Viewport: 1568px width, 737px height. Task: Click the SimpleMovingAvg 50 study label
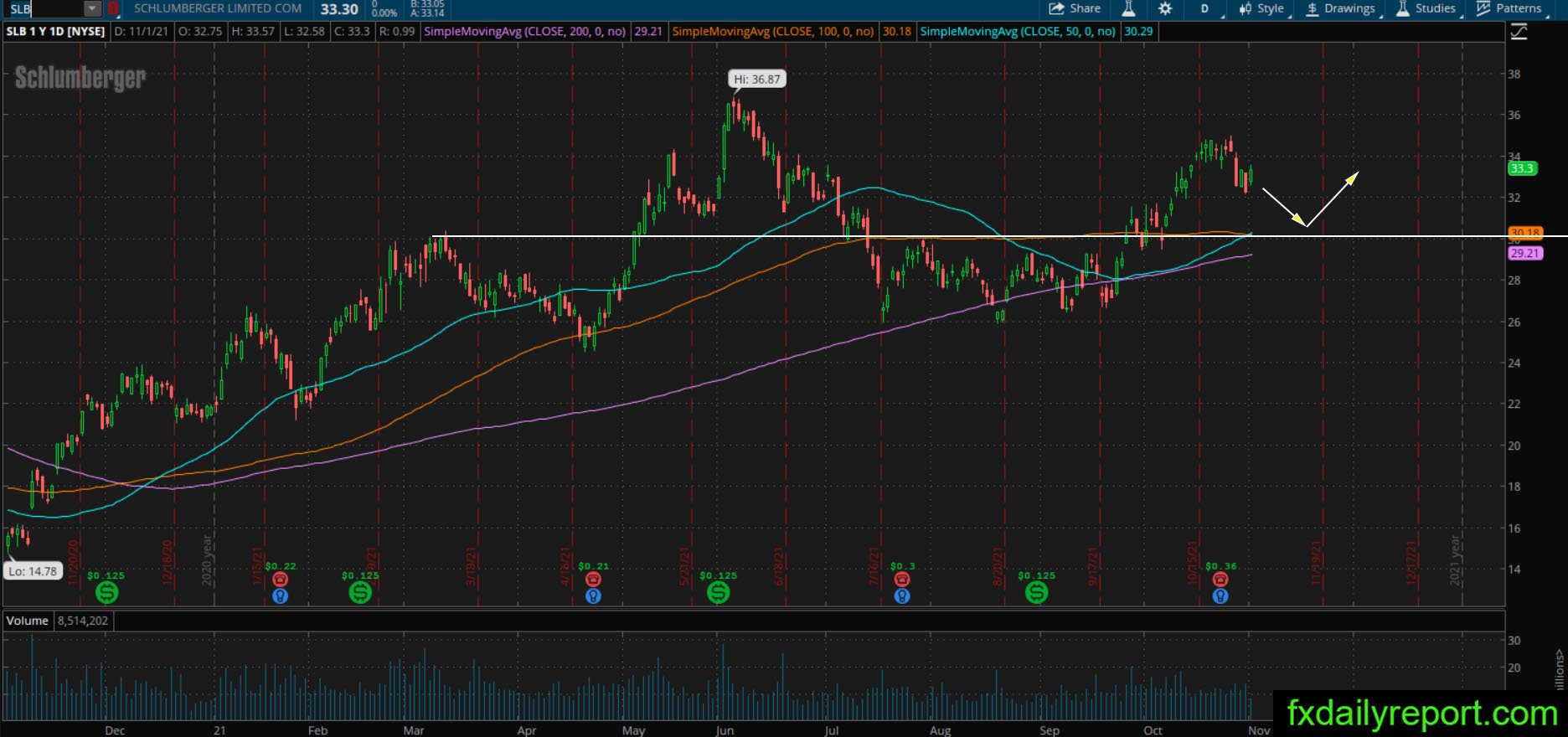click(1018, 31)
